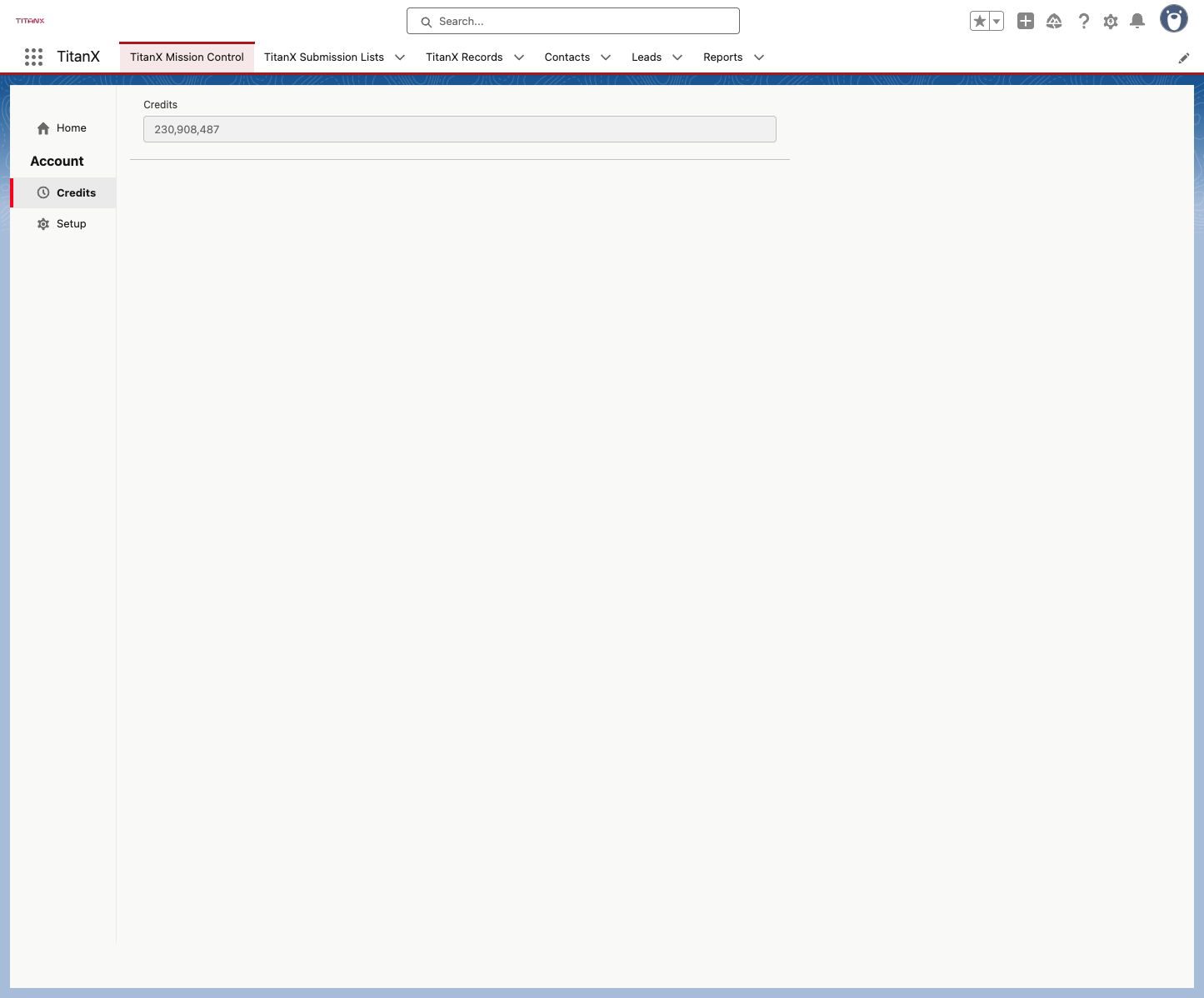The image size is (1204, 998).
Task: Go to Home in the sidebar
Action: [x=63, y=128]
